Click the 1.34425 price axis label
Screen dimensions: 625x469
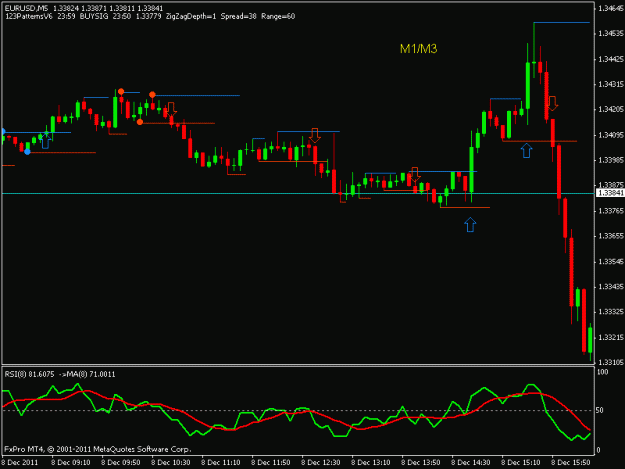pos(611,59)
